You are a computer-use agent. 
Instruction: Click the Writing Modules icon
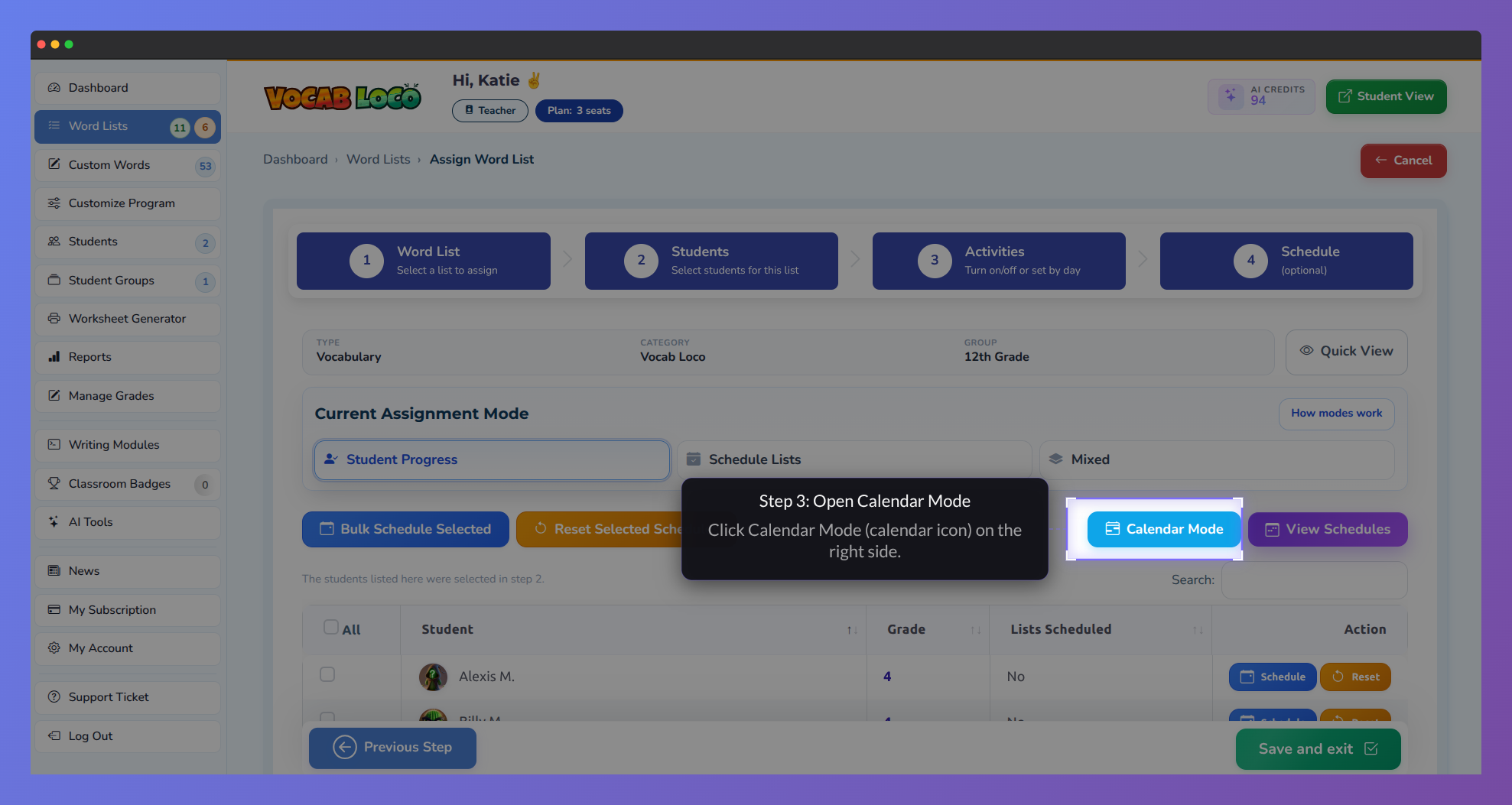coord(54,445)
